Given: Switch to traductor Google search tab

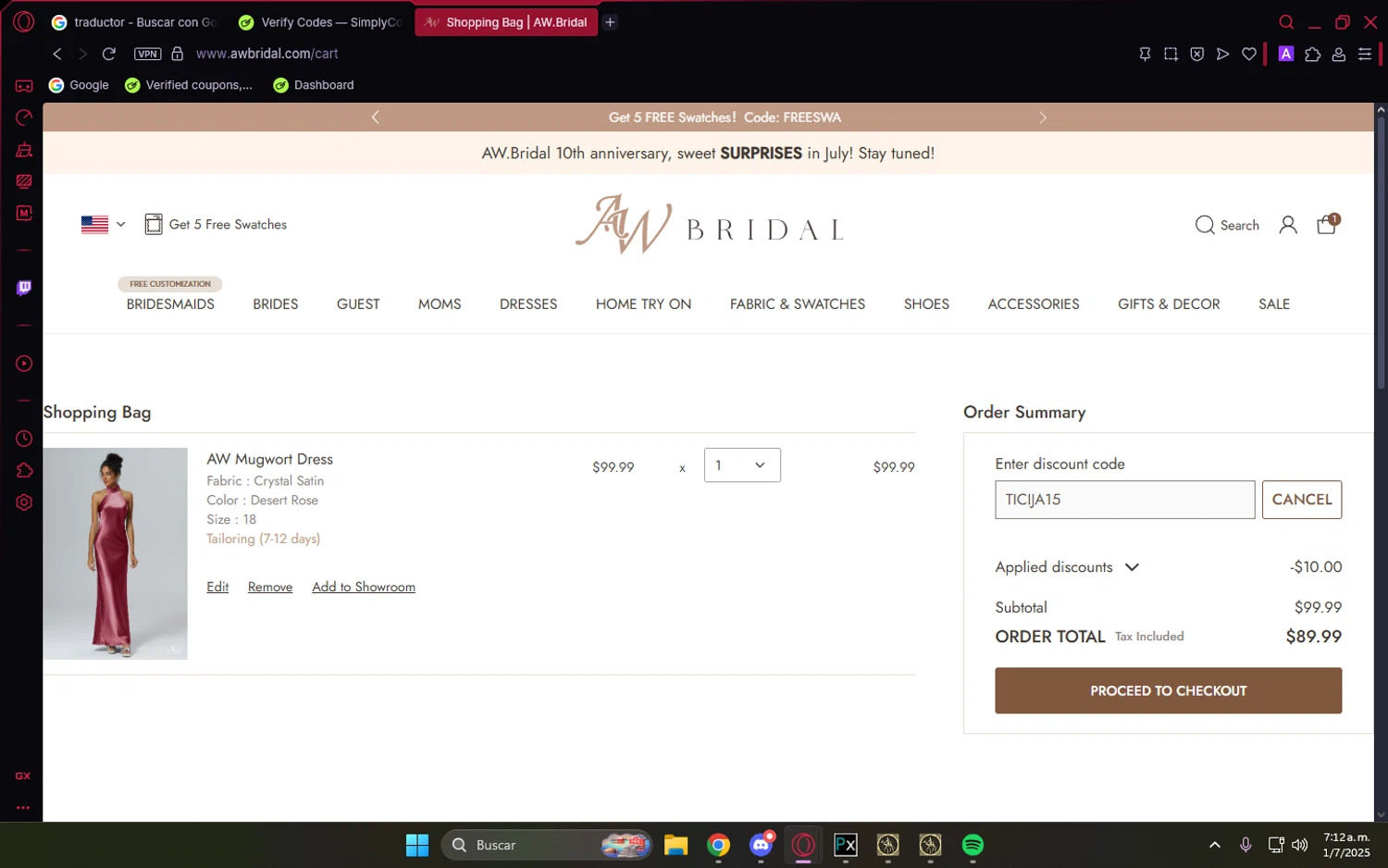Looking at the screenshot, I should pyautogui.click(x=134, y=22).
